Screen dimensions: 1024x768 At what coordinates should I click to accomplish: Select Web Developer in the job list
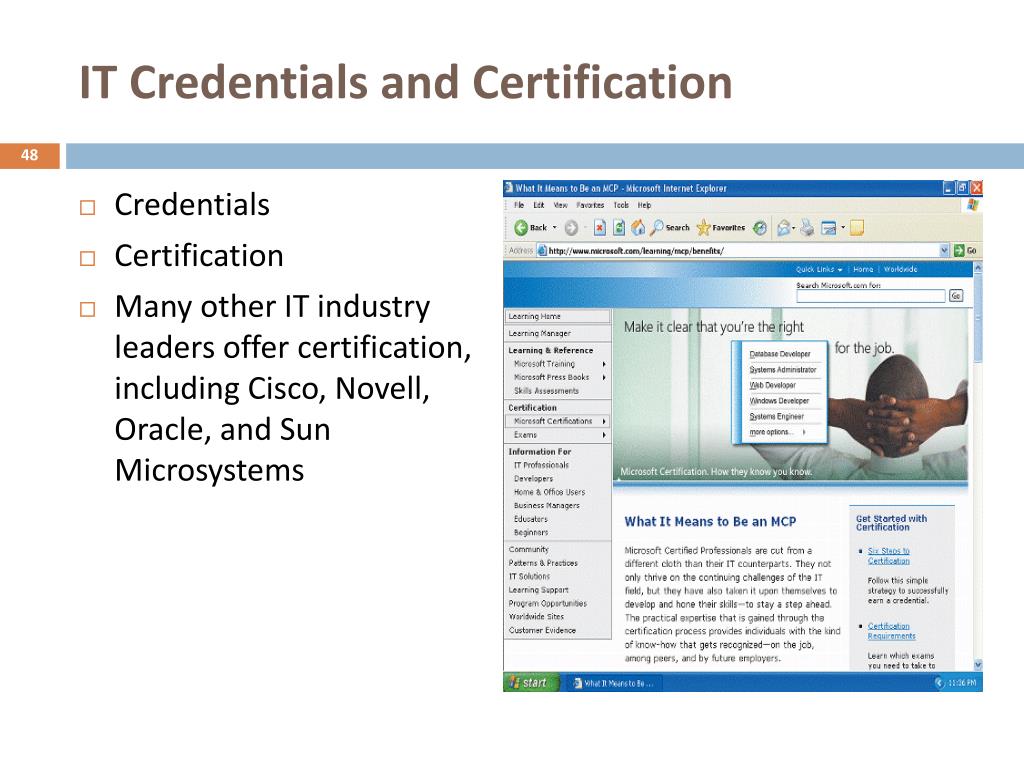pyautogui.click(x=772, y=385)
